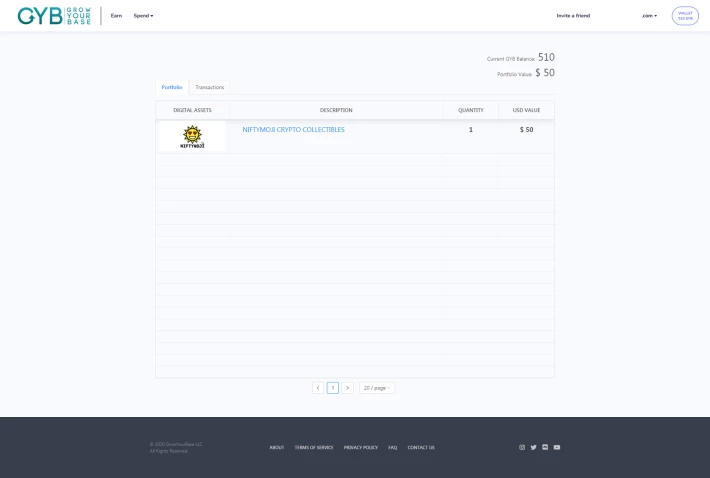This screenshot has width=710, height=478.
Task: Change the 20 / page selector
Action: tap(377, 388)
